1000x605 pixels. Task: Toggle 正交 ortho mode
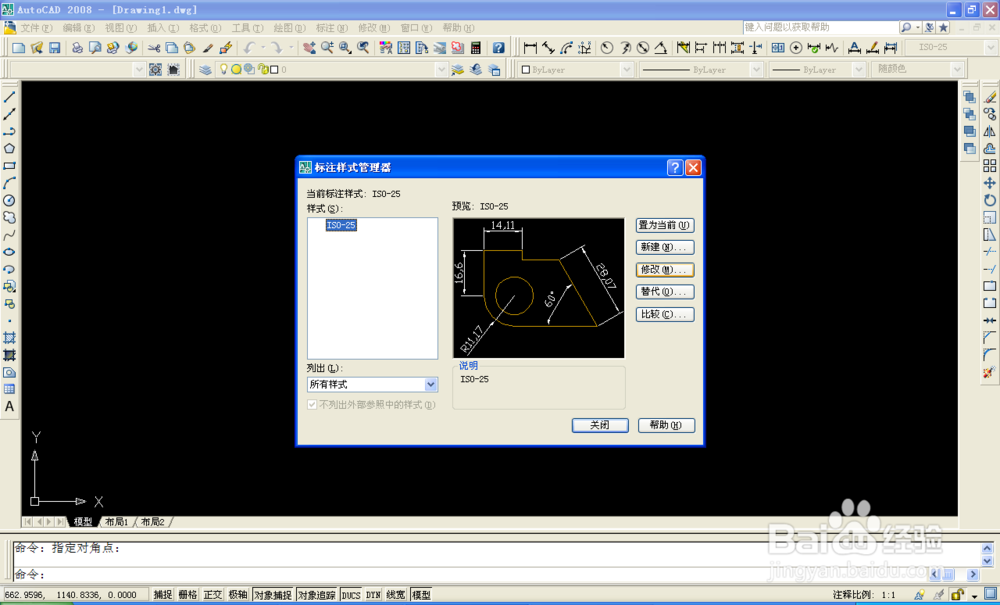tap(213, 595)
